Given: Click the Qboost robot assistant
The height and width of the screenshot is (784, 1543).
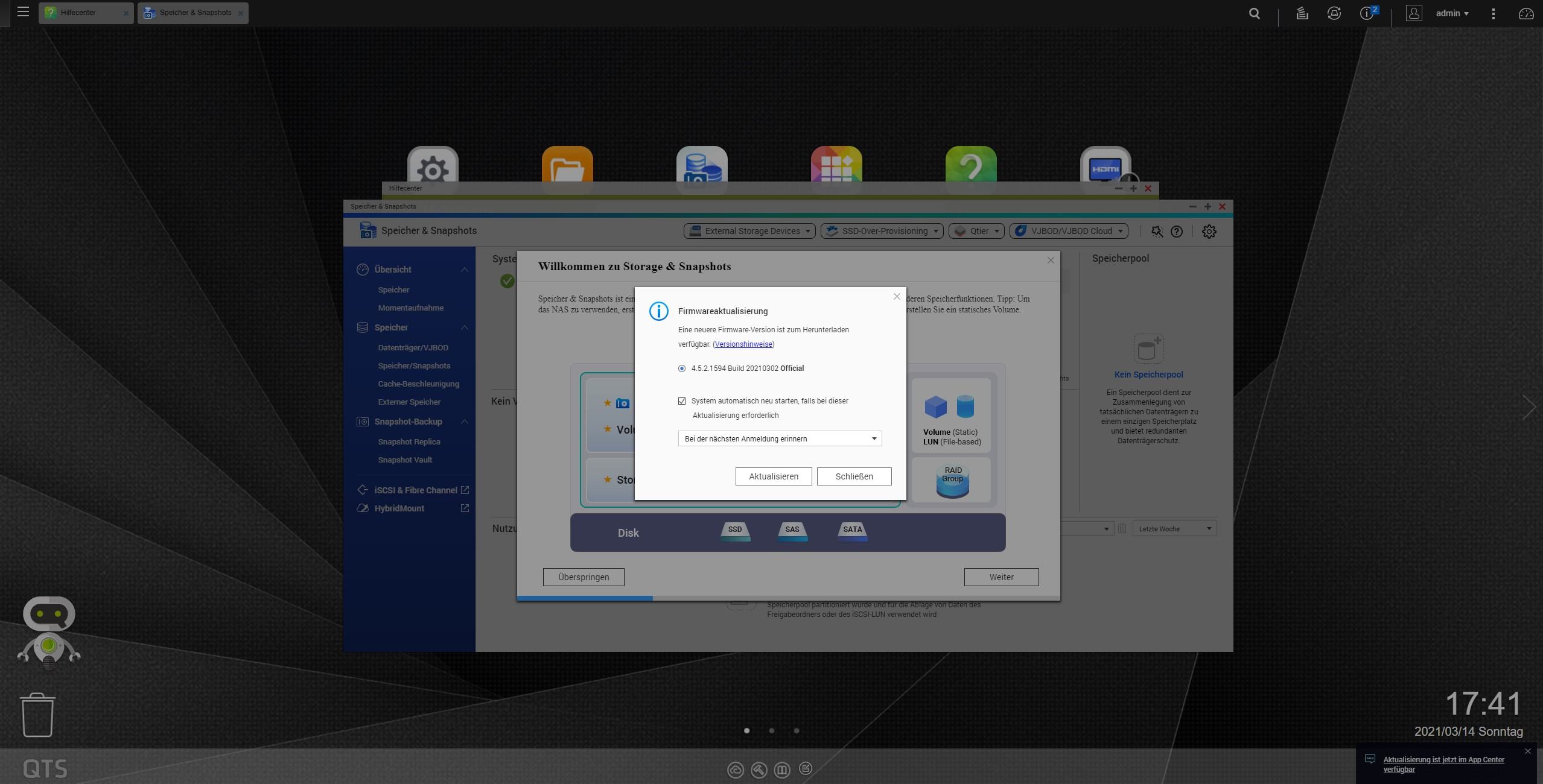Looking at the screenshot, I should point(49,633).
